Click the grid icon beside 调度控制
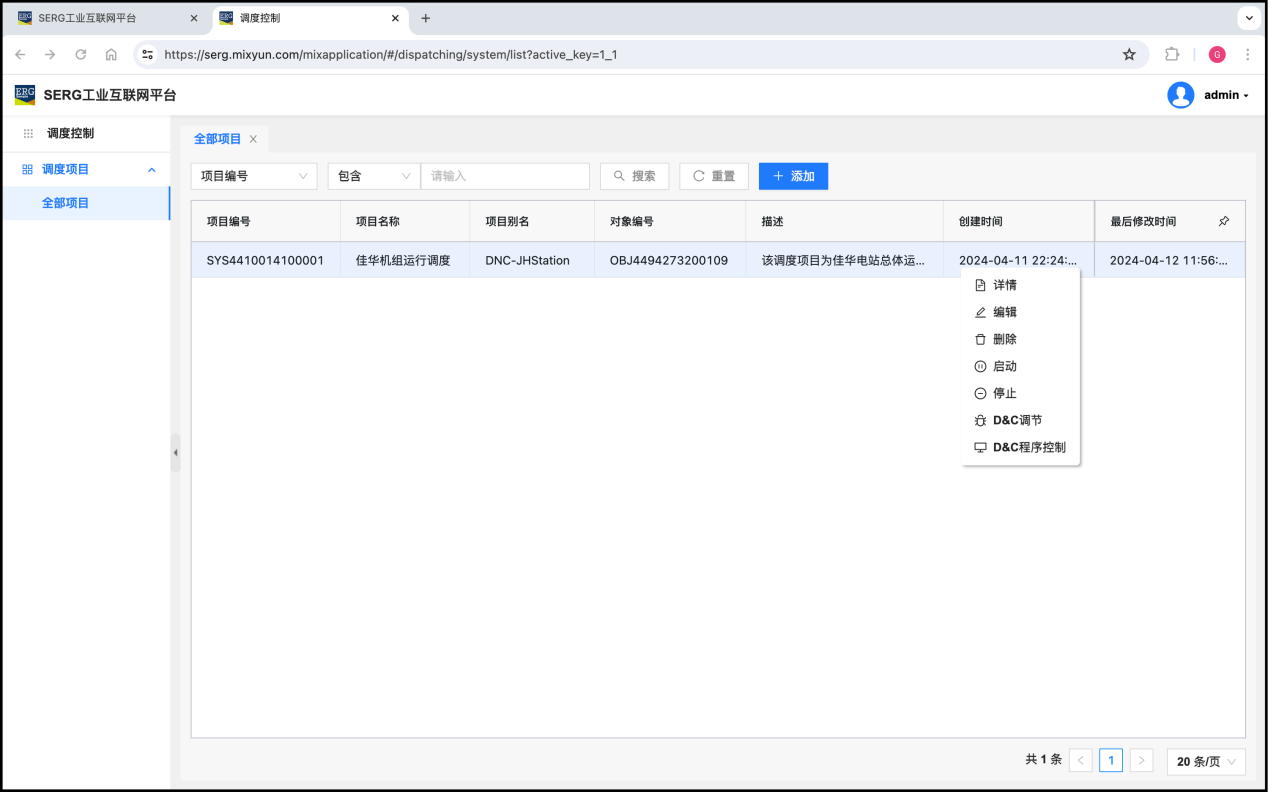The width and height of the screenshot is (1268, 792). tap(28, 133)
